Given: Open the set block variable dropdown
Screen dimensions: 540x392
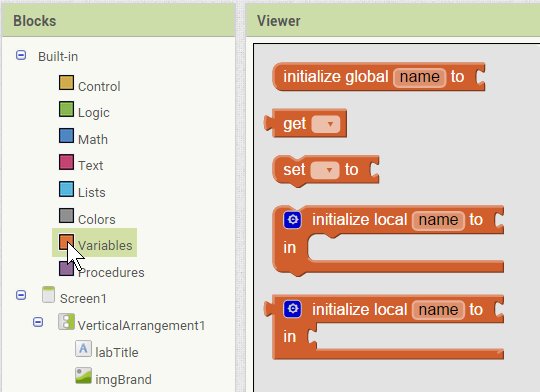Looking at the screenshot, I should pos(325,170).
